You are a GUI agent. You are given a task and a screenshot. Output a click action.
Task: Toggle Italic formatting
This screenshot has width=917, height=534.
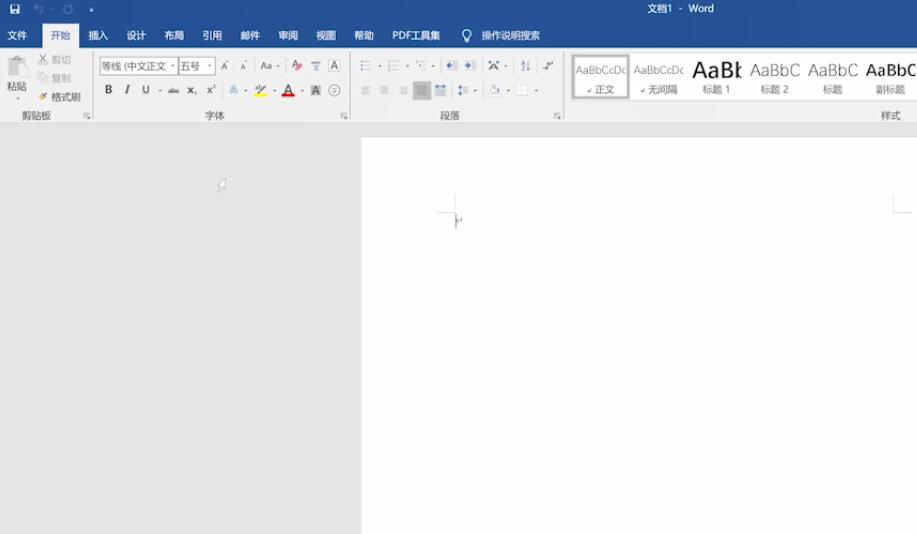[x=127, y=90]
